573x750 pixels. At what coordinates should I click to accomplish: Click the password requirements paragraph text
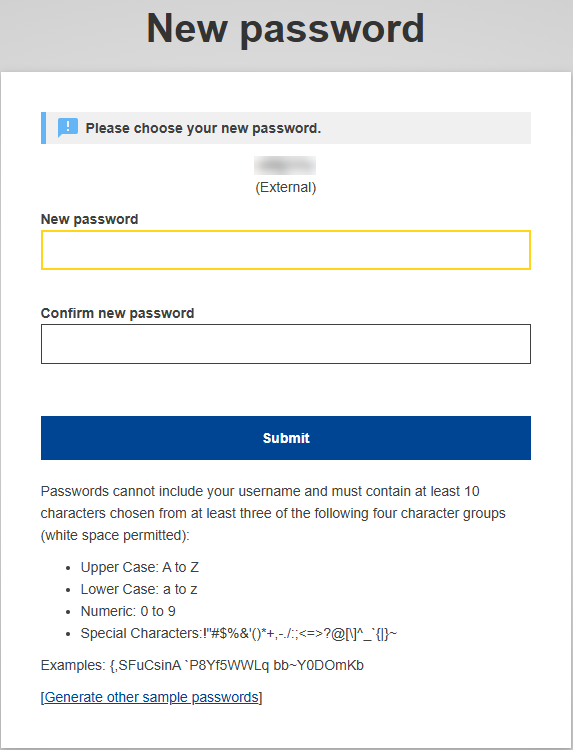(x=273, y=513)
